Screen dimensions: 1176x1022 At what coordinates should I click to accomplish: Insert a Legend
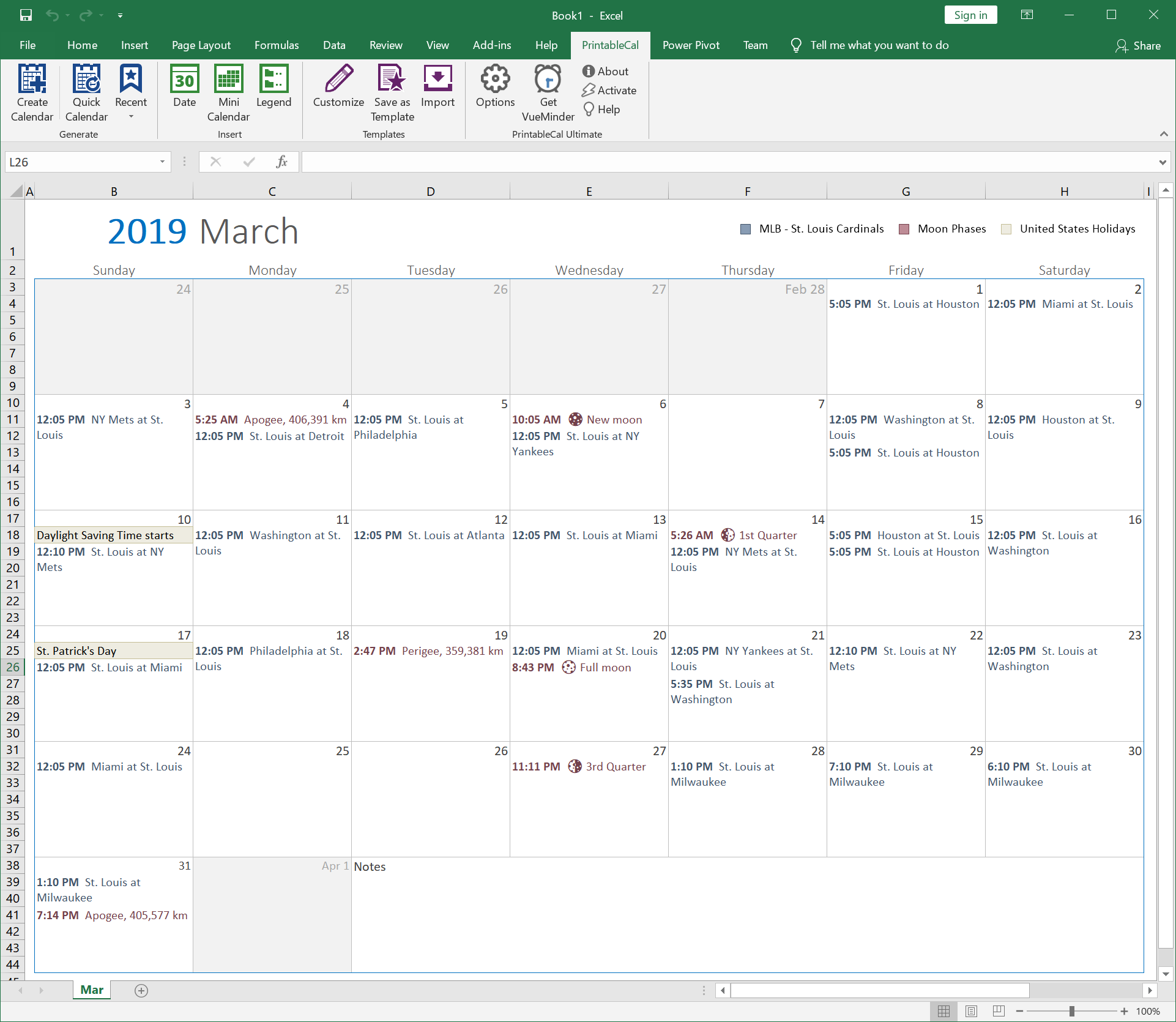coord(274,86)
